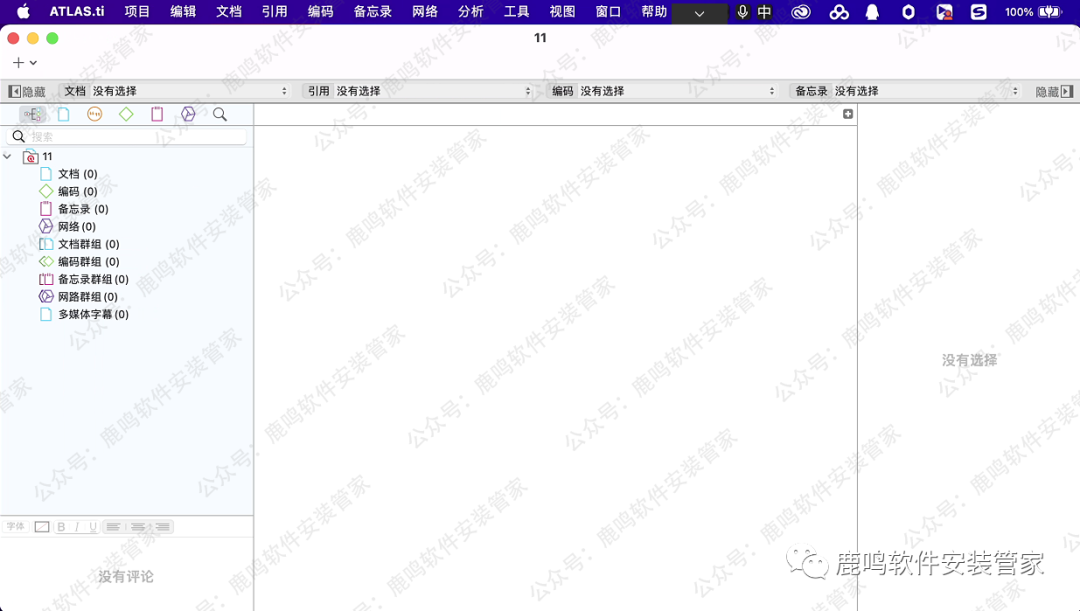The height and width of the screenshot is (611, 1080).
Task: Open the text color swatch in comment editor
Action: coord(42,527)
